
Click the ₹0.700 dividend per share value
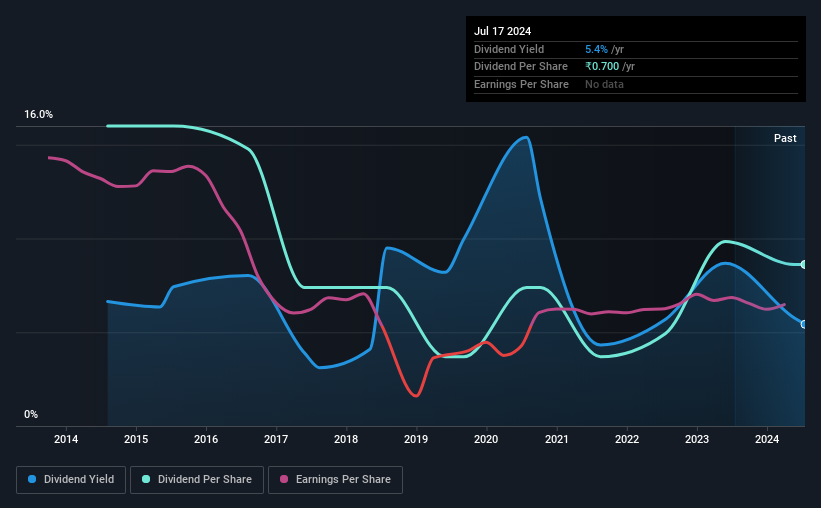pos(602,67)
